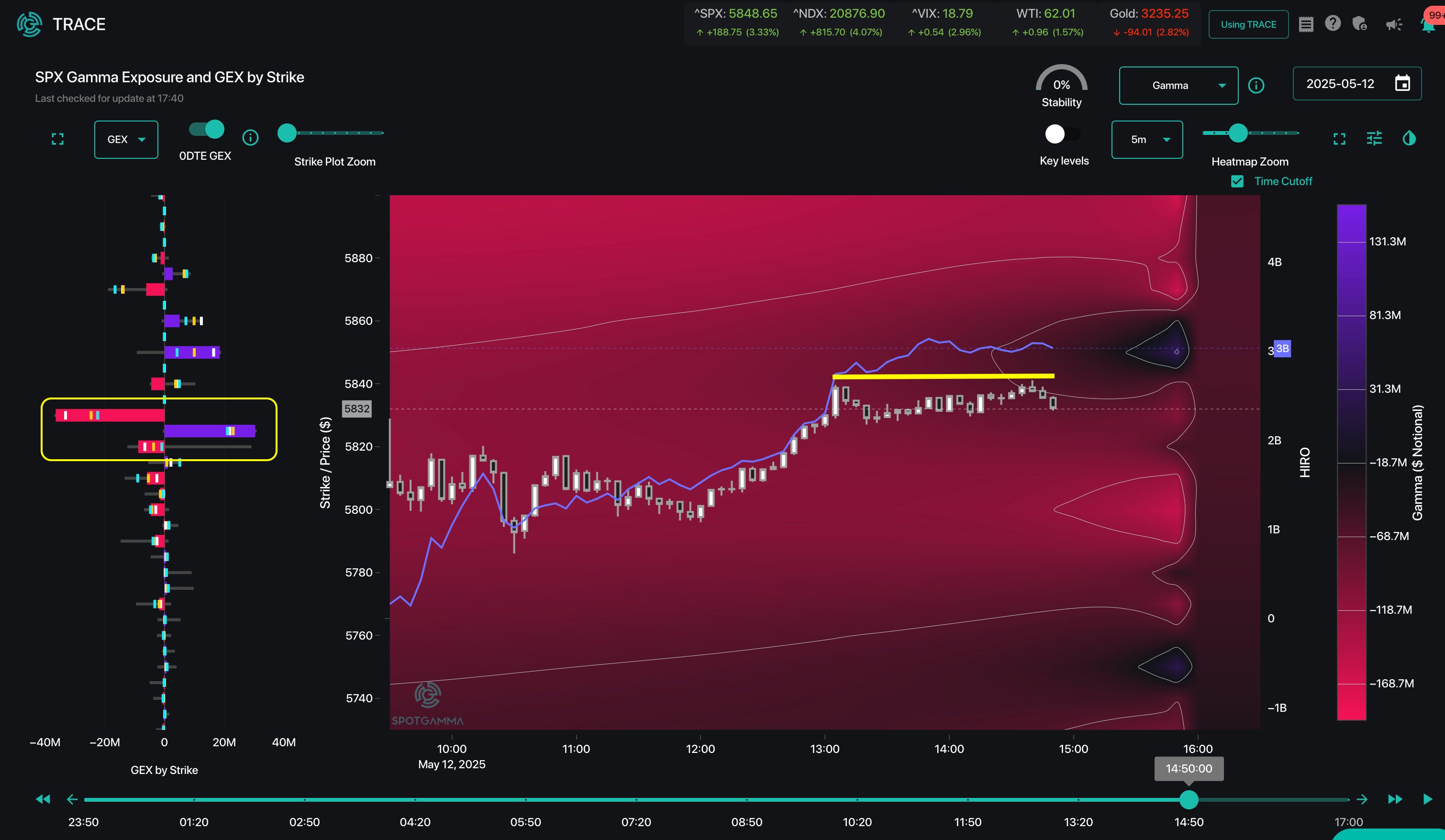This screenshot has width=1445, height=840.
Task: Open the Gamma lens dropdown
Action: (x=1178, y=86)
